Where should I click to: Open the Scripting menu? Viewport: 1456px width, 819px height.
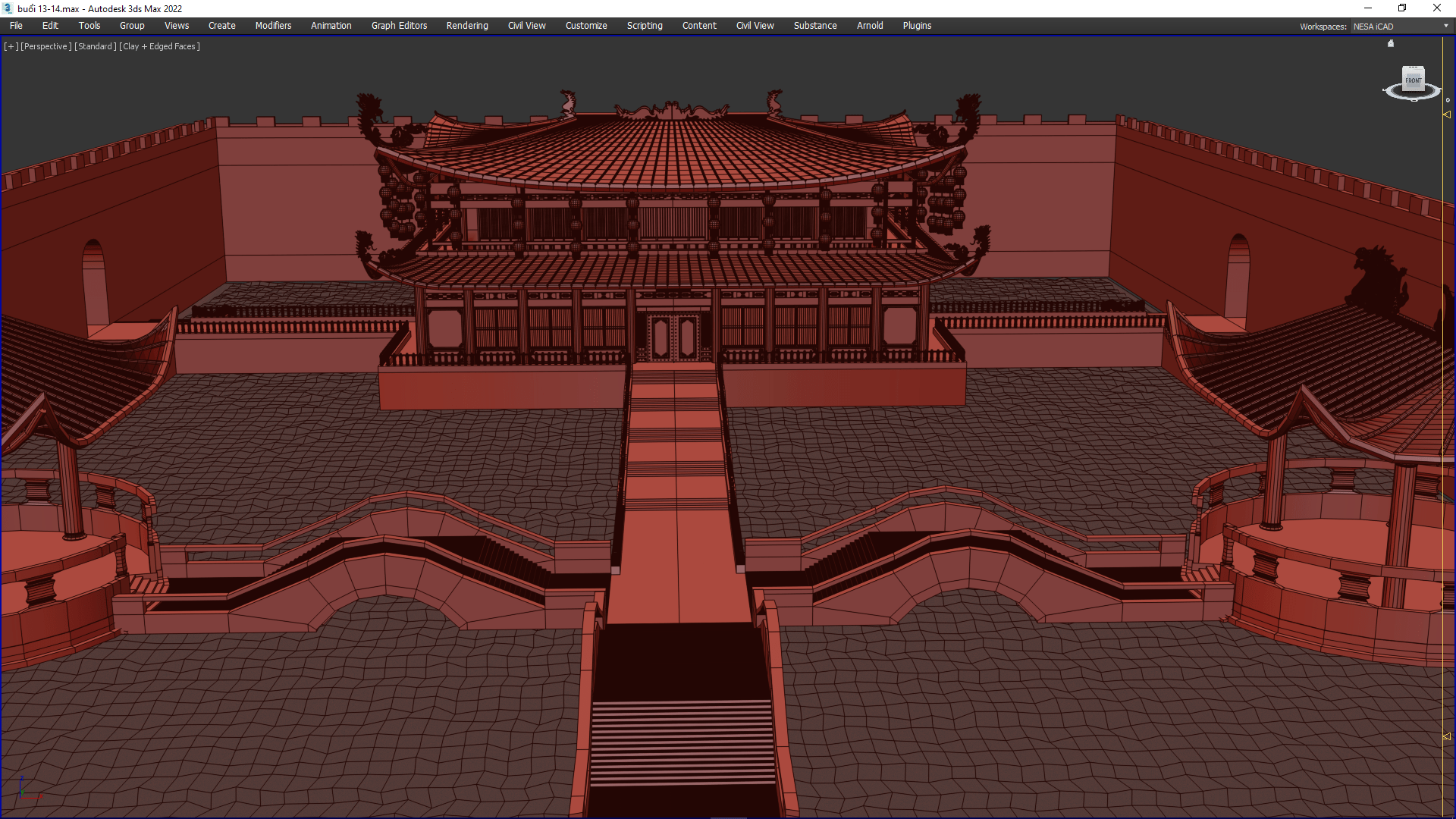pyautogui.click(x=645, y=26)
